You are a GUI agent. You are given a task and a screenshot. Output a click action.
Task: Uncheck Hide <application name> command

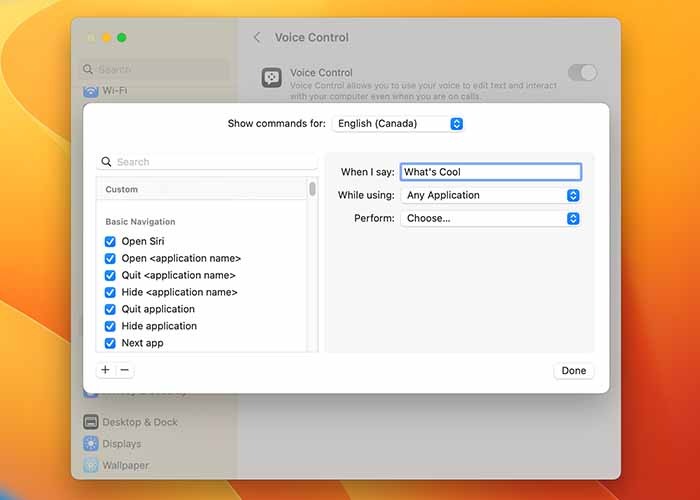tap(110, 292)
